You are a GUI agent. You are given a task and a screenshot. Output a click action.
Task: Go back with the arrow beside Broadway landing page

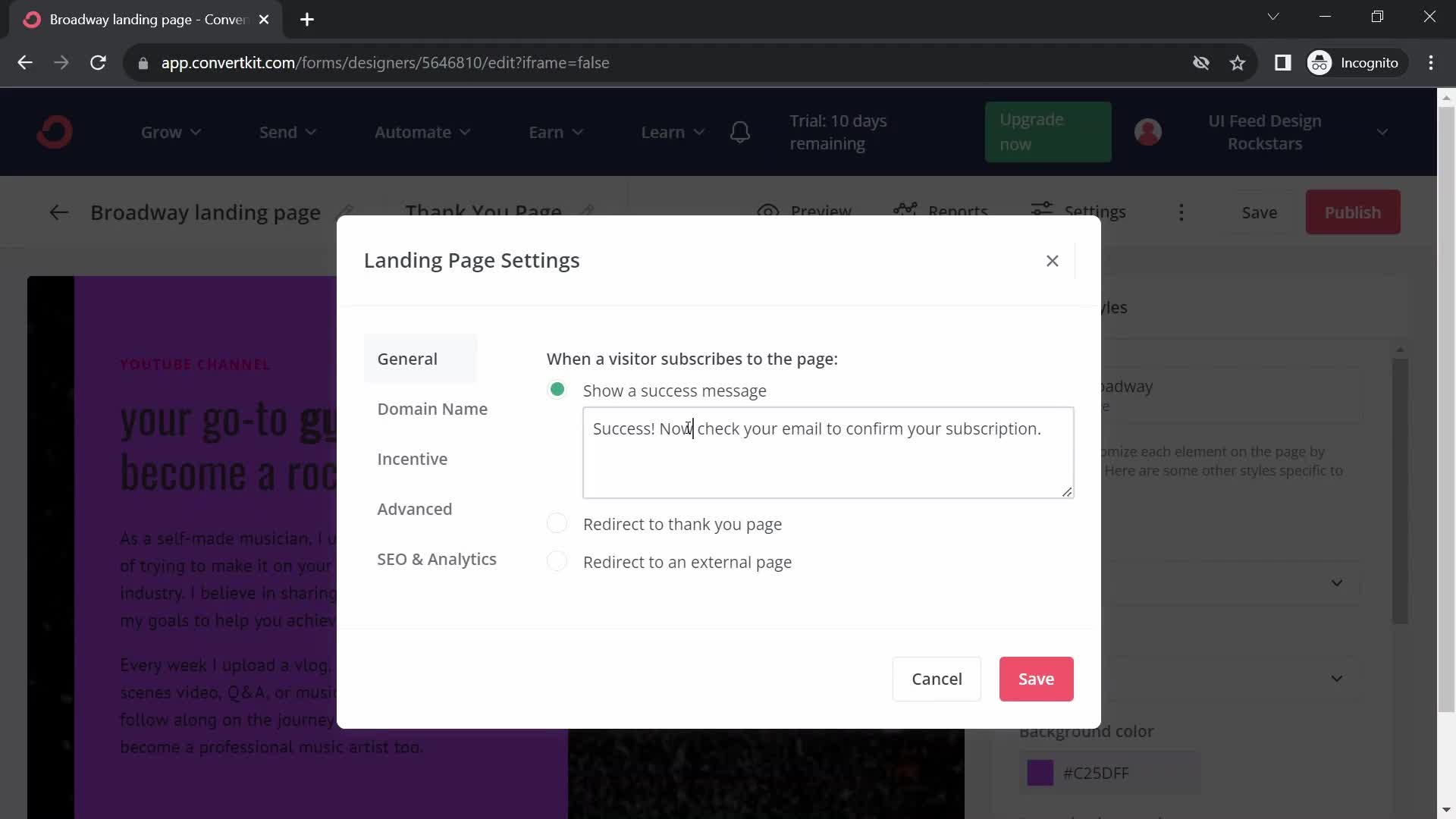pos(58,212)
